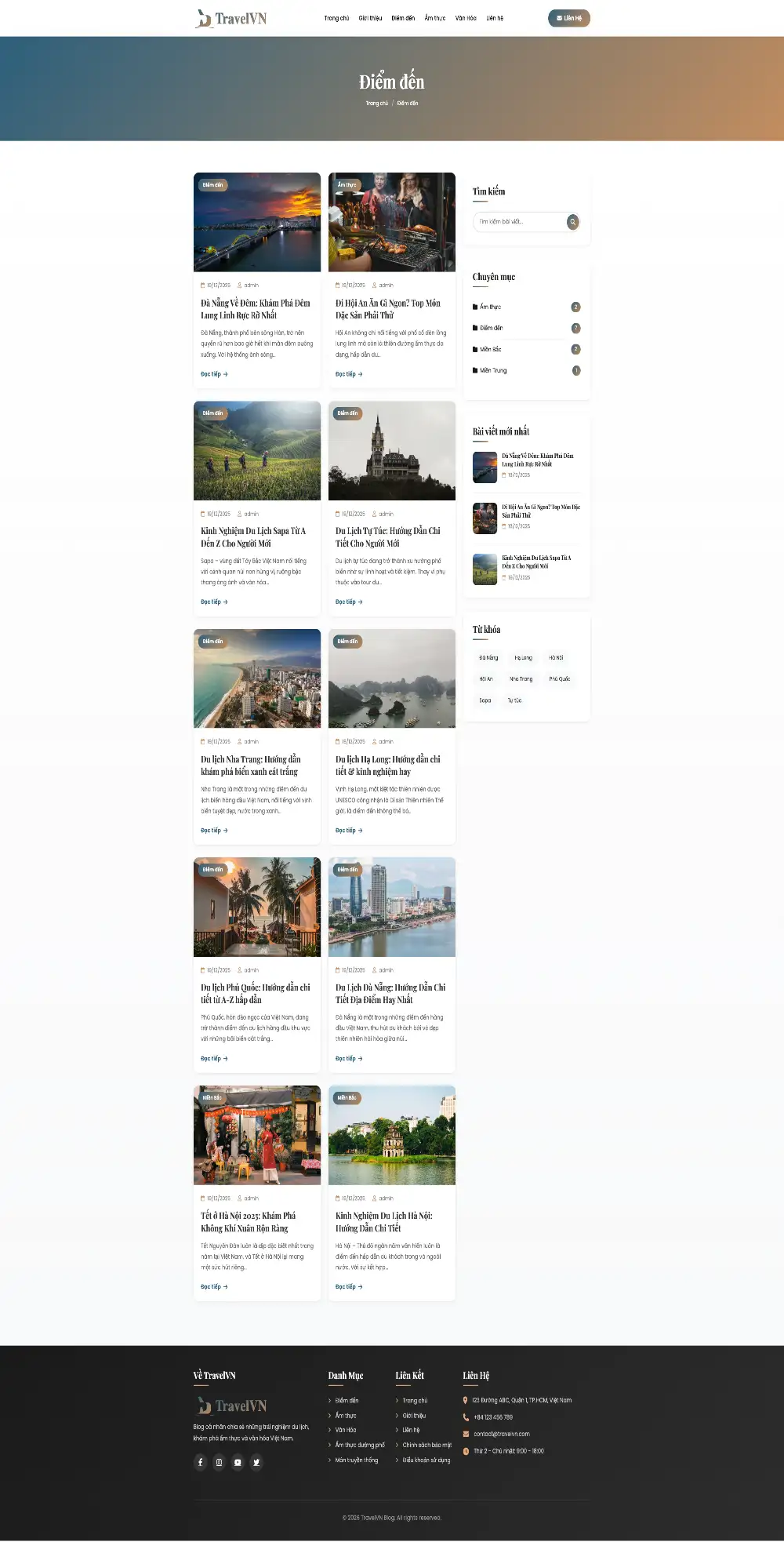Open the Twitter icon in footer
Screen dimensions: 784x1542
tap(256, 1462)
